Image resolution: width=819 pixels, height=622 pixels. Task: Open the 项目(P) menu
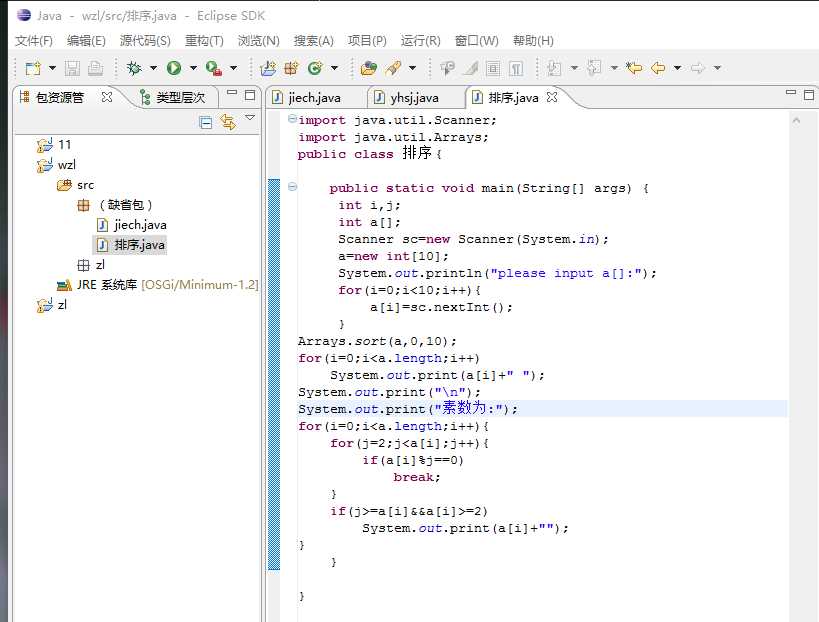point(367,41)
